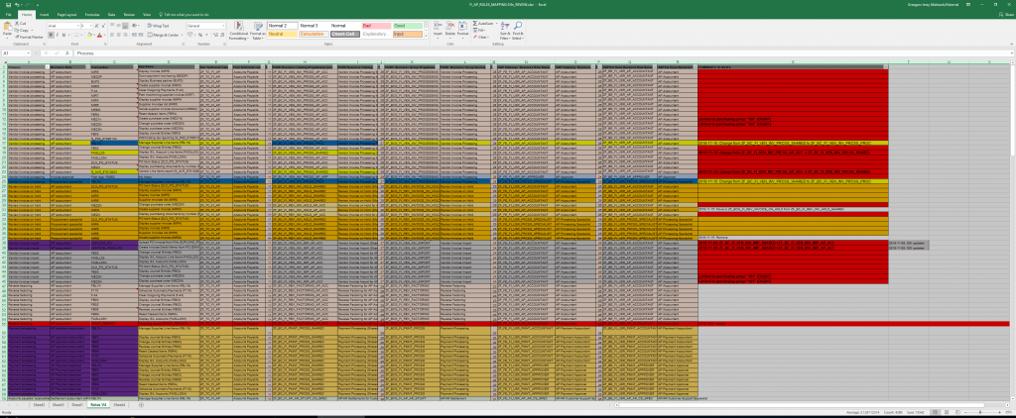Undo the last action in title bar

click(x=17, y=5)
